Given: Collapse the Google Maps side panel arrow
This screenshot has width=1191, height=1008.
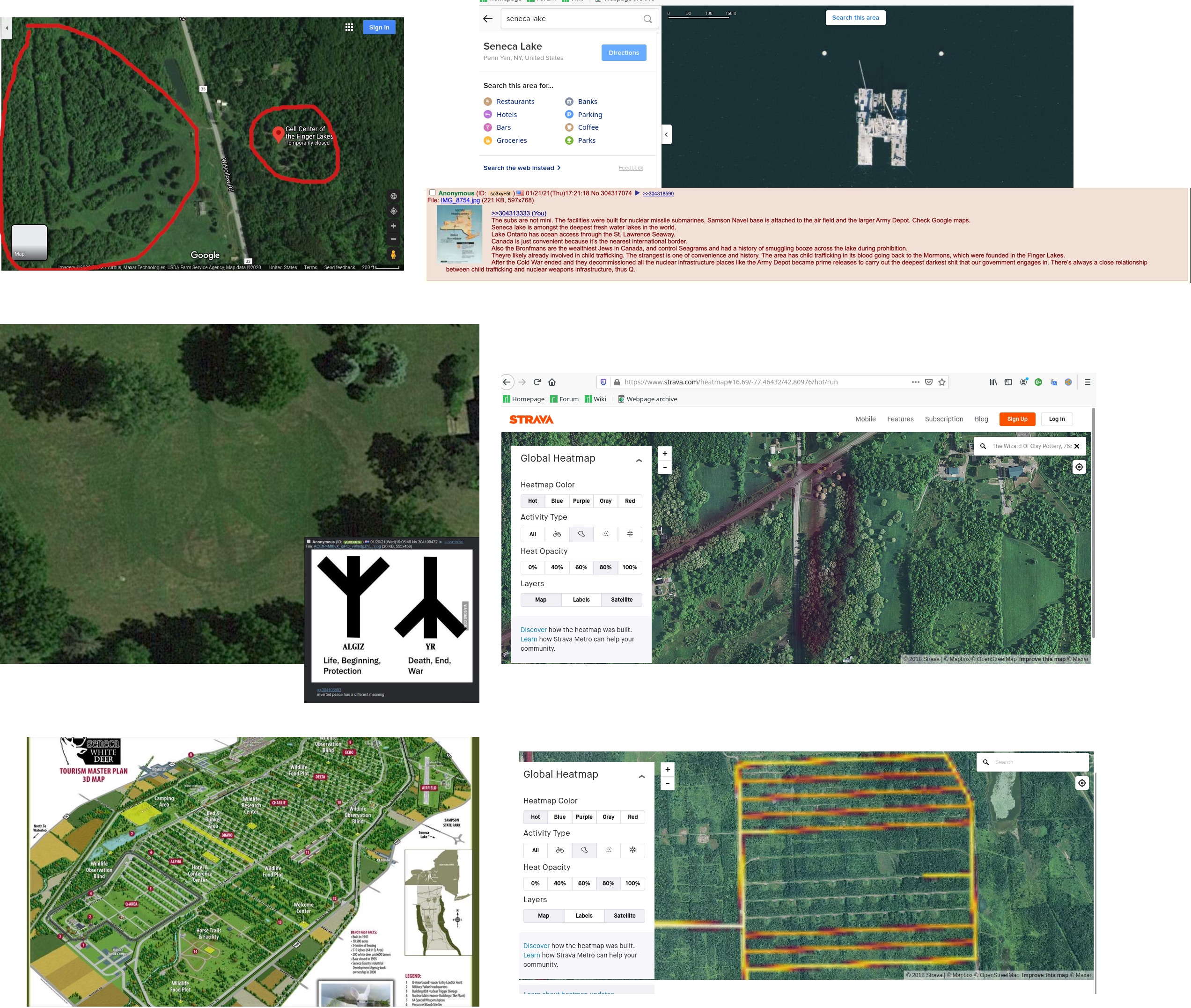Looking at the screenshot, I should pyautogui.click(x=6, y=28).
